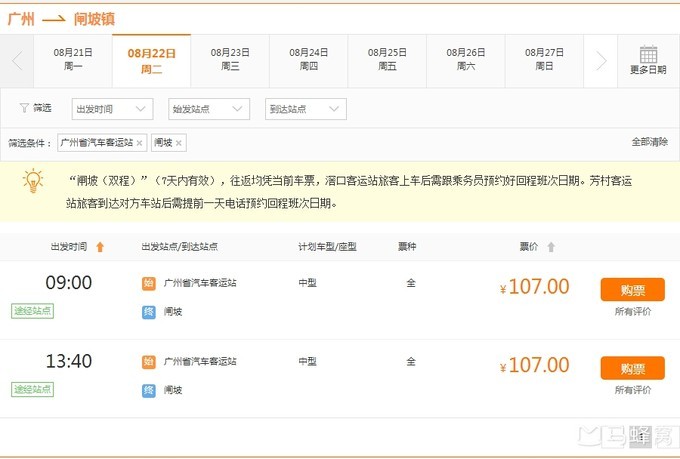Remove the 闸坡 filter tag
The width and height of the screenshot is (680, 459).
click(x=178, y=143)
